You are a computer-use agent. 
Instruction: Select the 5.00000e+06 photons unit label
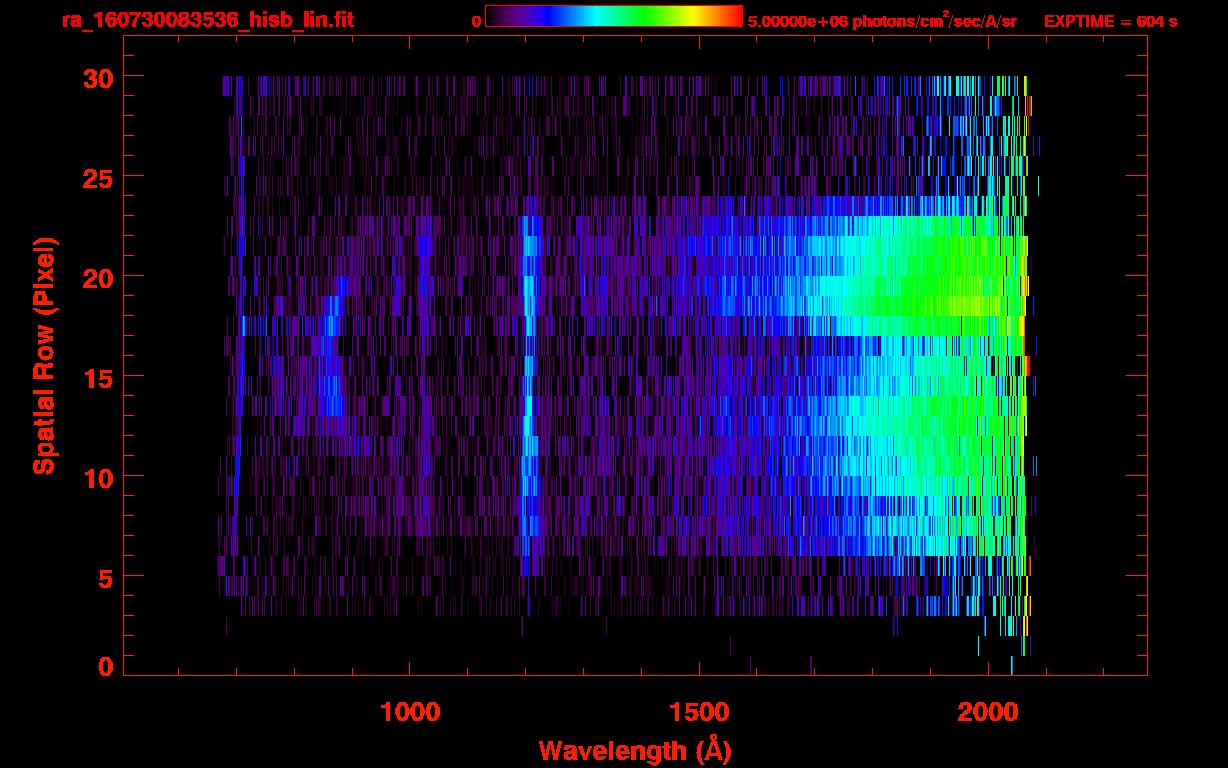(x=882, y=21)
